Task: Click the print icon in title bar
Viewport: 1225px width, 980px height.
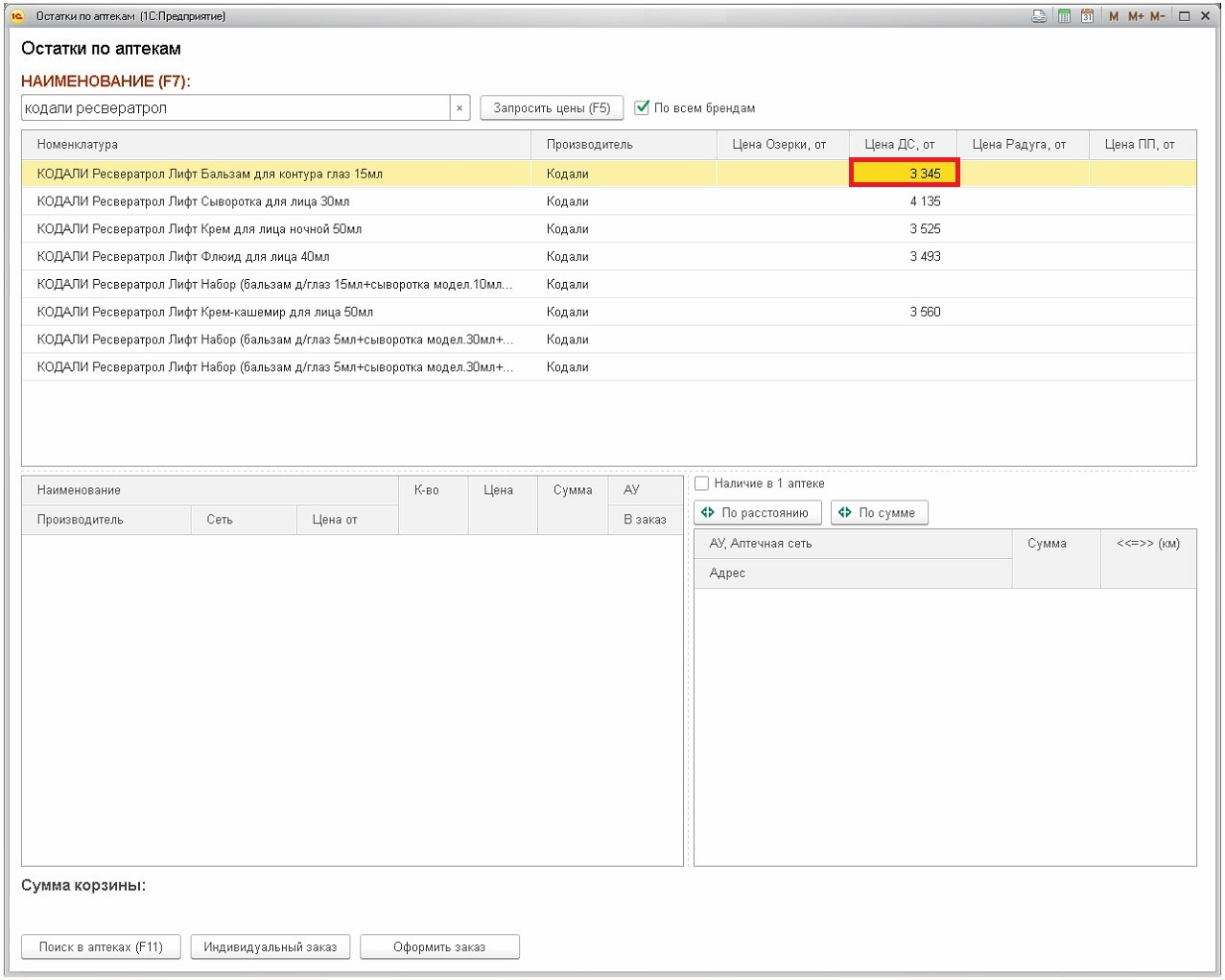Action: 1039,16
